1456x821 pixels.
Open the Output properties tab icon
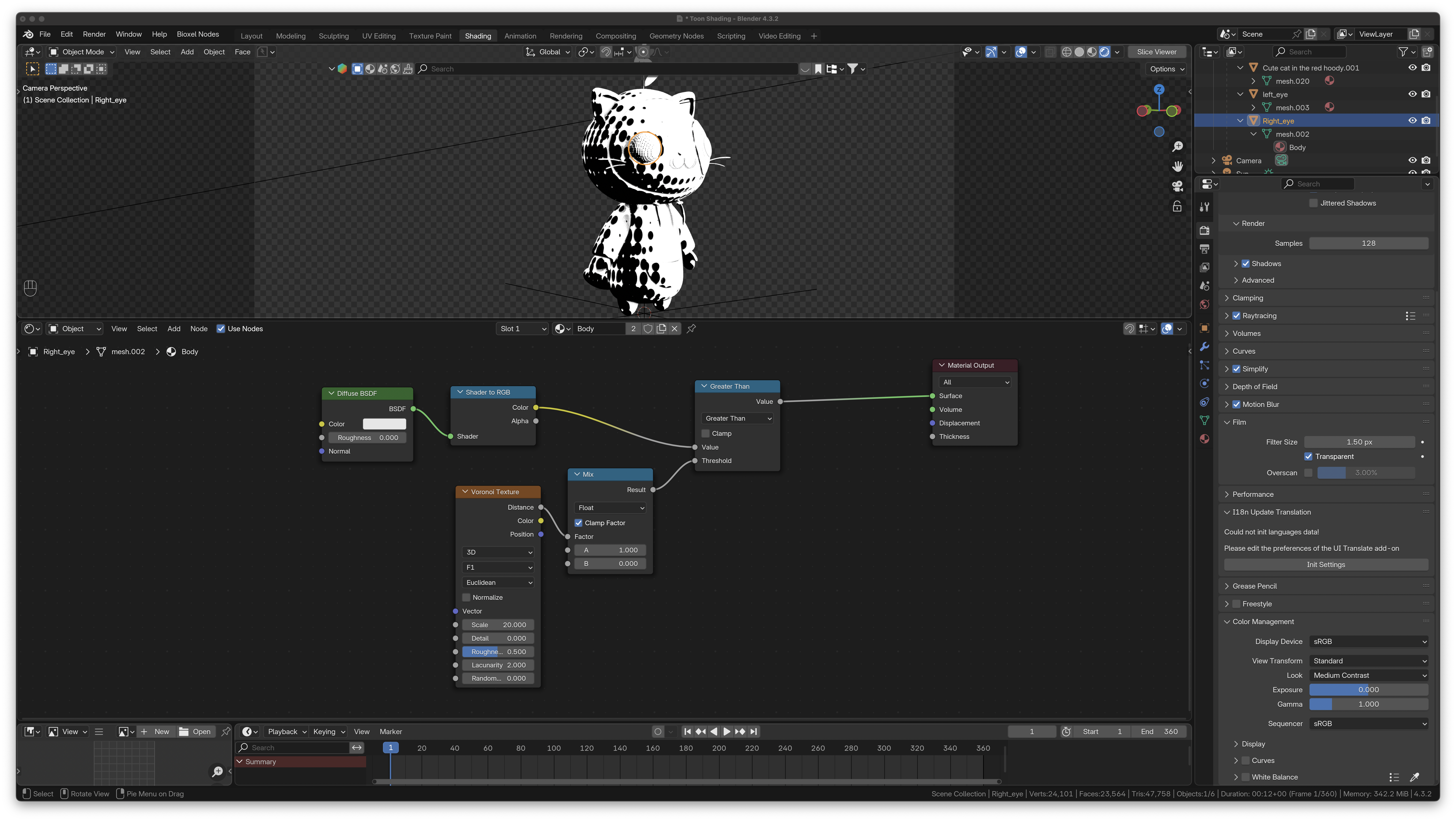1204,249
